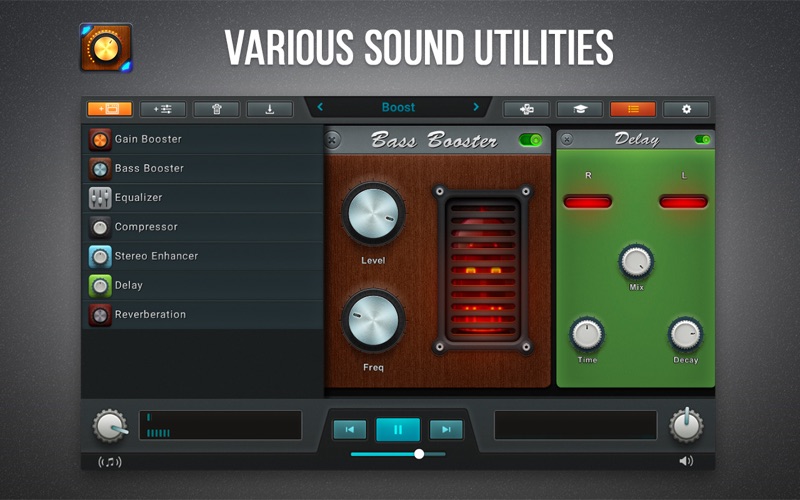800x500 pixels.
Task: Click the right level meter display
Action: 576,425
